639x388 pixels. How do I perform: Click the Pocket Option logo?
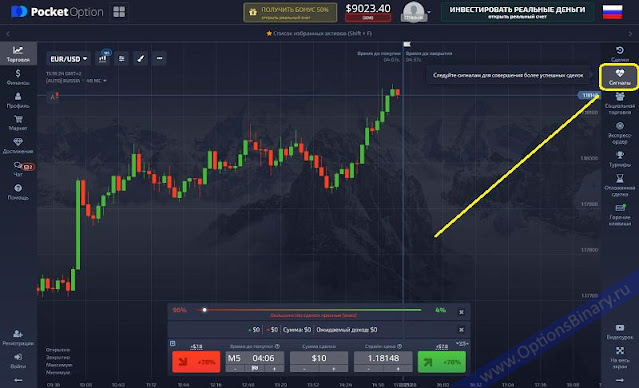tap(57, 12)
